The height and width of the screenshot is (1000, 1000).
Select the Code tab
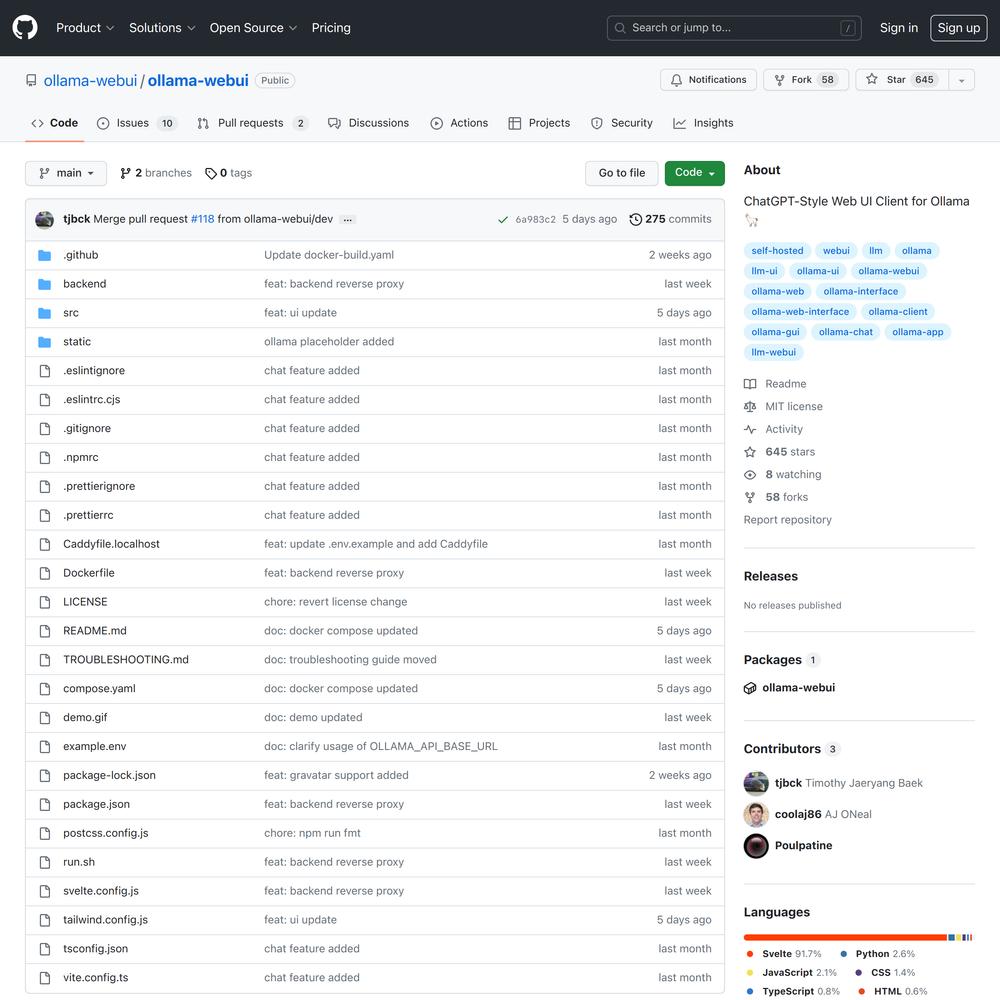click(x=54, y=123)
